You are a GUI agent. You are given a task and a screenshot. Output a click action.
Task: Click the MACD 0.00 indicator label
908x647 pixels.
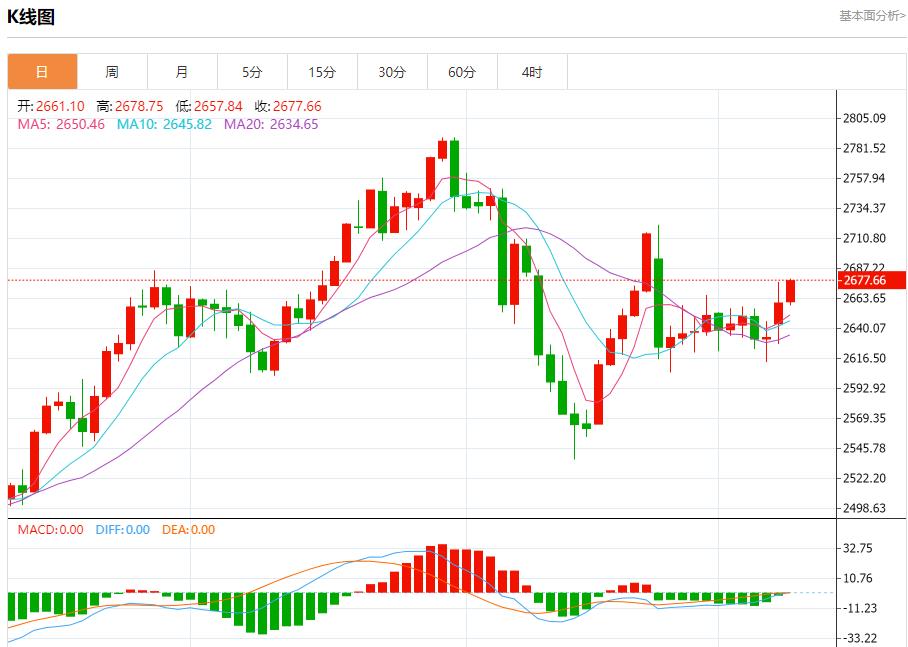(51, 530)
